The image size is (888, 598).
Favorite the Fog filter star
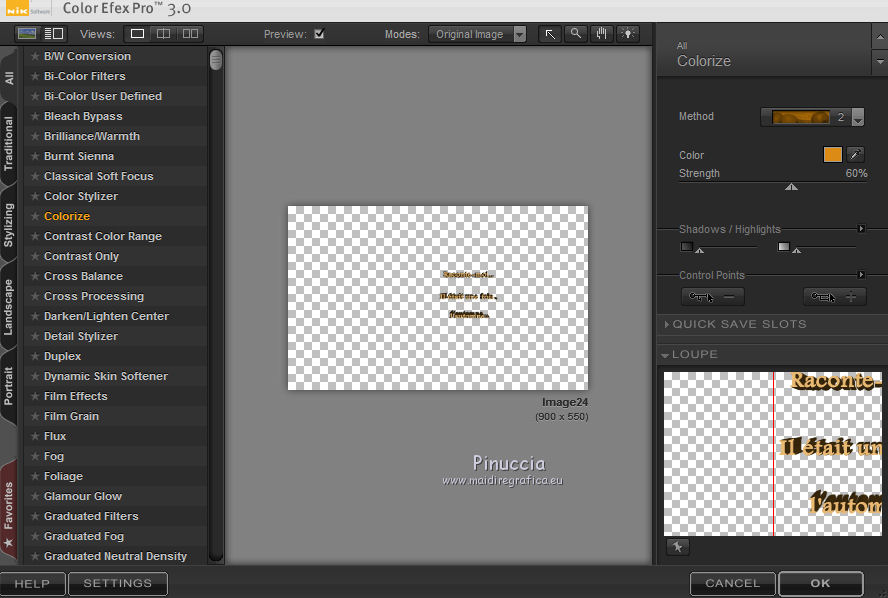click(35, 456)
